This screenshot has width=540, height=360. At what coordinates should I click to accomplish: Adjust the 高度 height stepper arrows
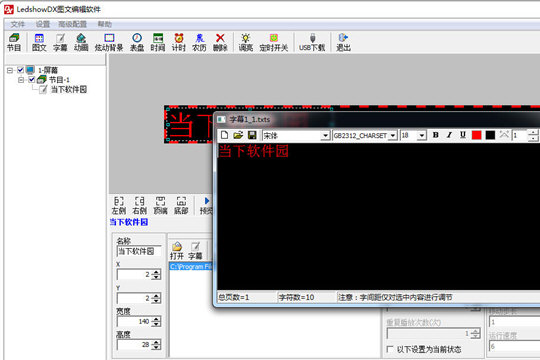[x=156, y=344]
